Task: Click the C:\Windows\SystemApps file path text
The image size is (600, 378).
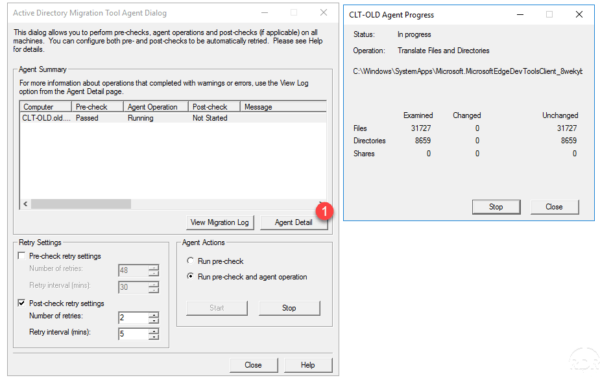Action: [x=468, y=71]
